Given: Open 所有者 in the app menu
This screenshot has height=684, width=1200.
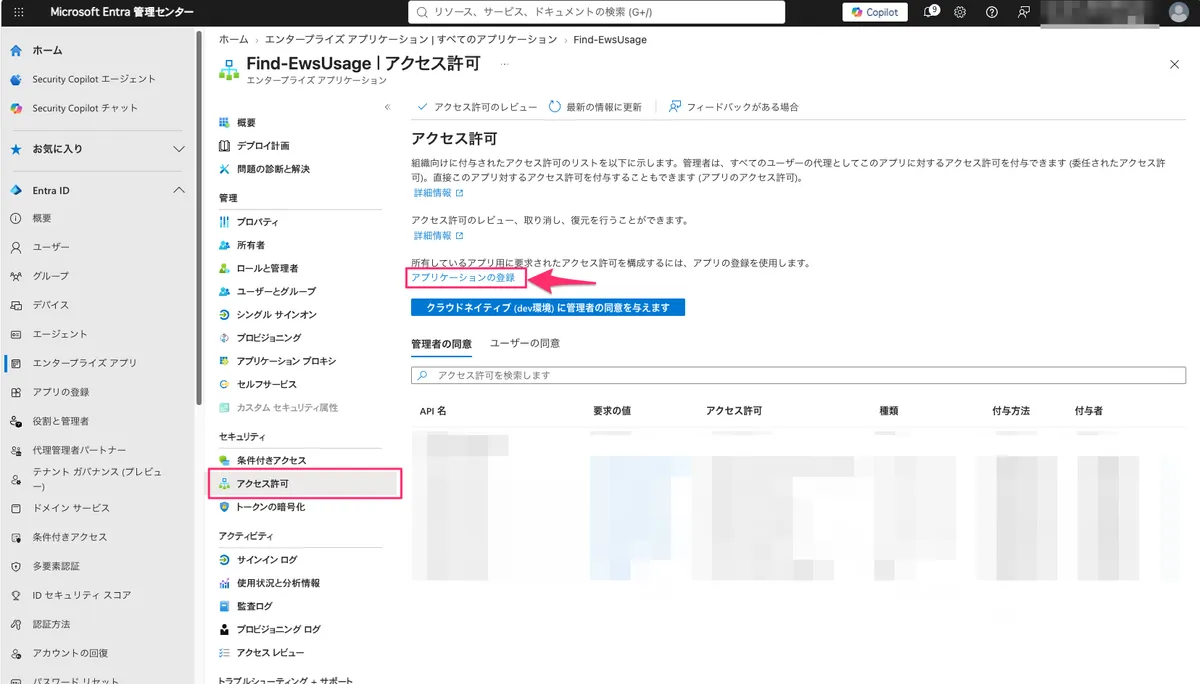Looking at the screenshot, I should pos(251,245).
